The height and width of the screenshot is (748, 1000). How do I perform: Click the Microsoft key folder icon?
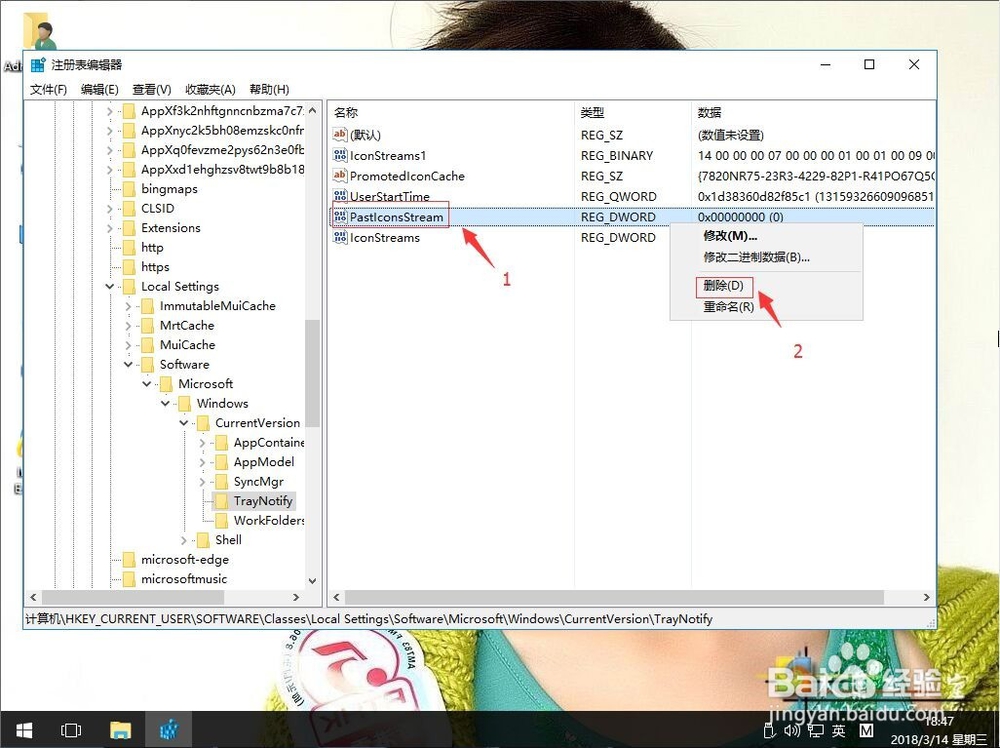pos(166,383)
